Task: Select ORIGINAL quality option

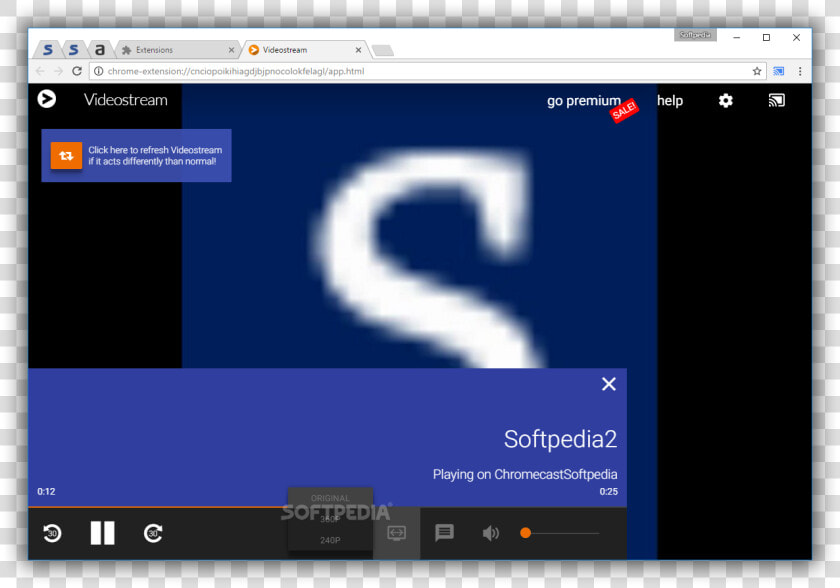Action: pyautogui.click(x=330, y=498)
